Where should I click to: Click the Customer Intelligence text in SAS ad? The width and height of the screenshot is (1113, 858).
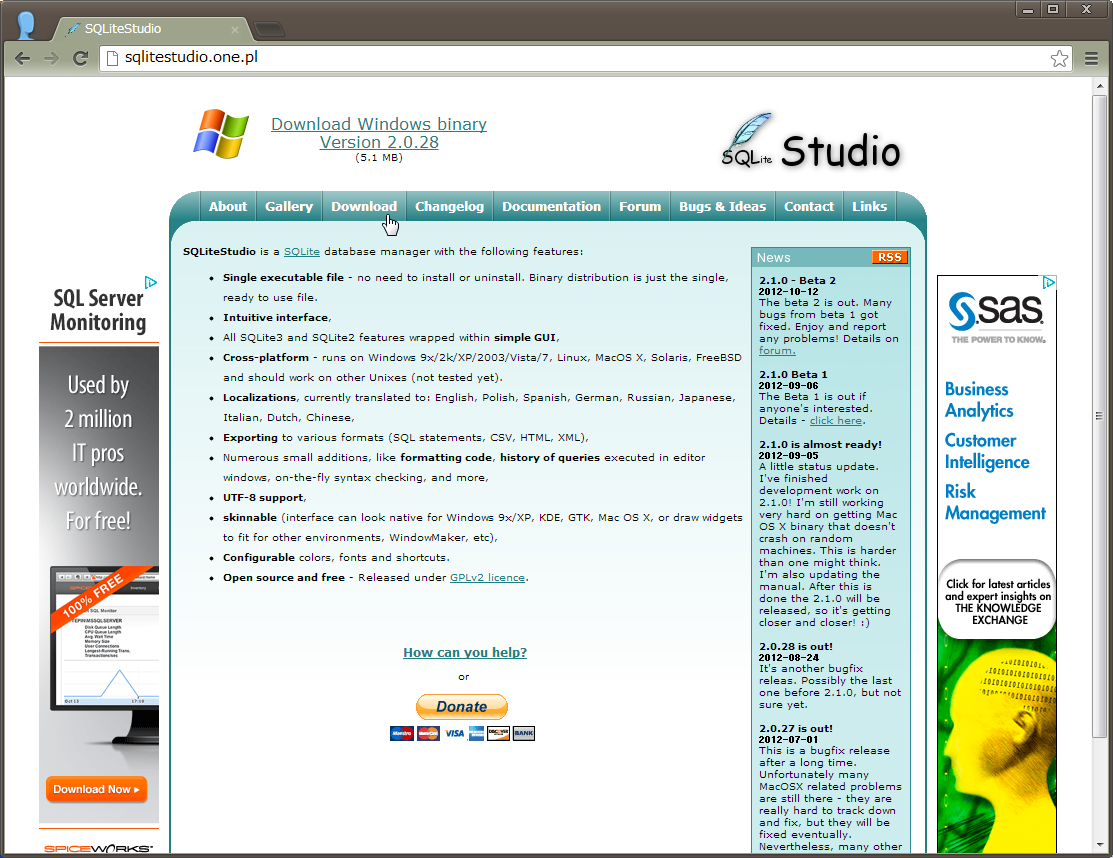[987, 451]
